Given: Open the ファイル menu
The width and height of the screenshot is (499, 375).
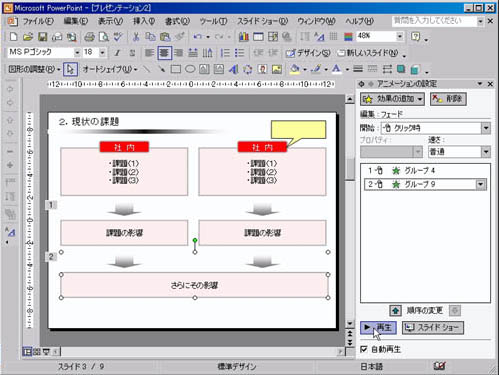Looking at the screenshot, I should pos(38,21).
